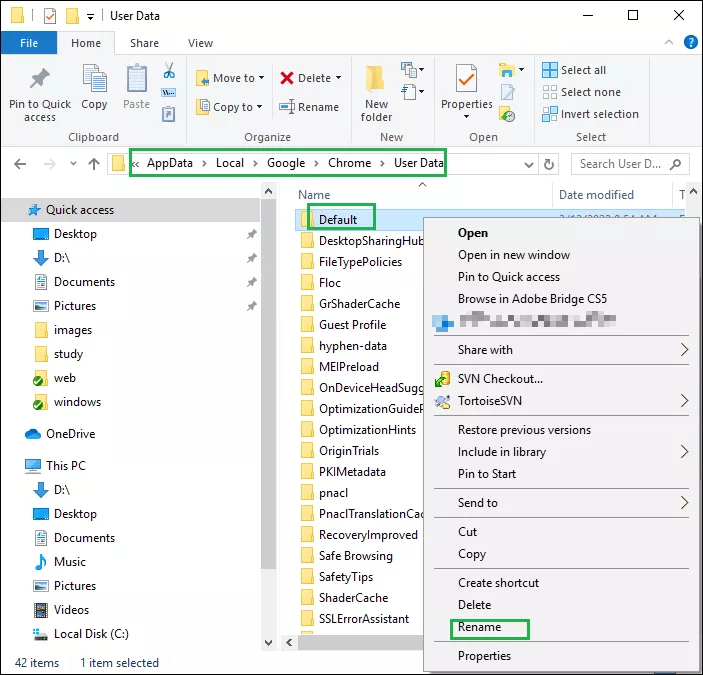Screen dimensions: 703x675
Task: Switch to the View ribbon tab
Action: (x=200, y=43)
